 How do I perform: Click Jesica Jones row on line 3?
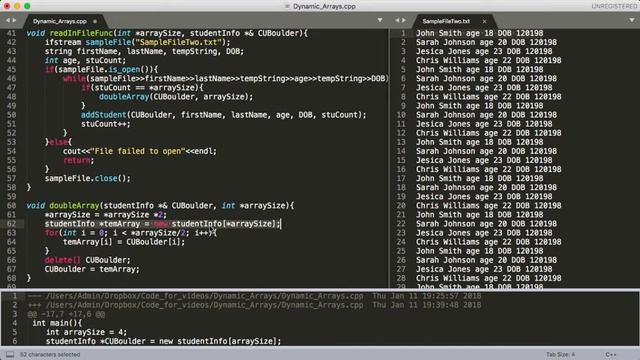coord(484,51)
